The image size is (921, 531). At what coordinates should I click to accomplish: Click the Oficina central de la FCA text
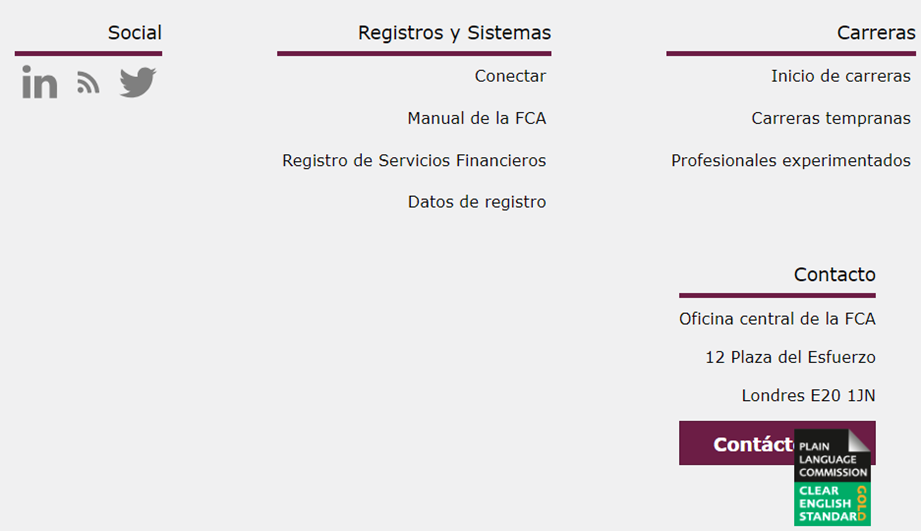pyautogui.click(x=777, y=319)
